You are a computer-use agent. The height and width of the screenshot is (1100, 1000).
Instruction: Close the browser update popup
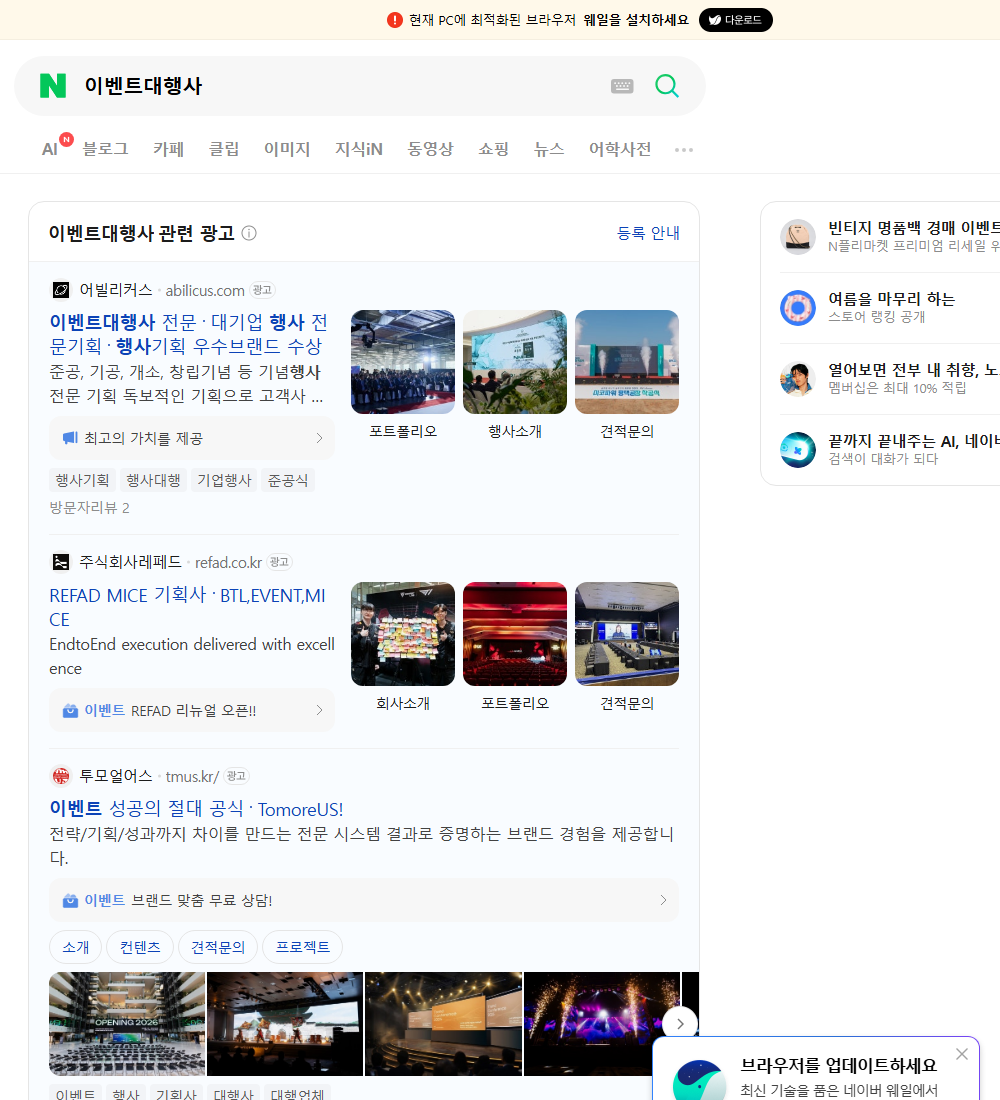click(x=962, y=1054)
